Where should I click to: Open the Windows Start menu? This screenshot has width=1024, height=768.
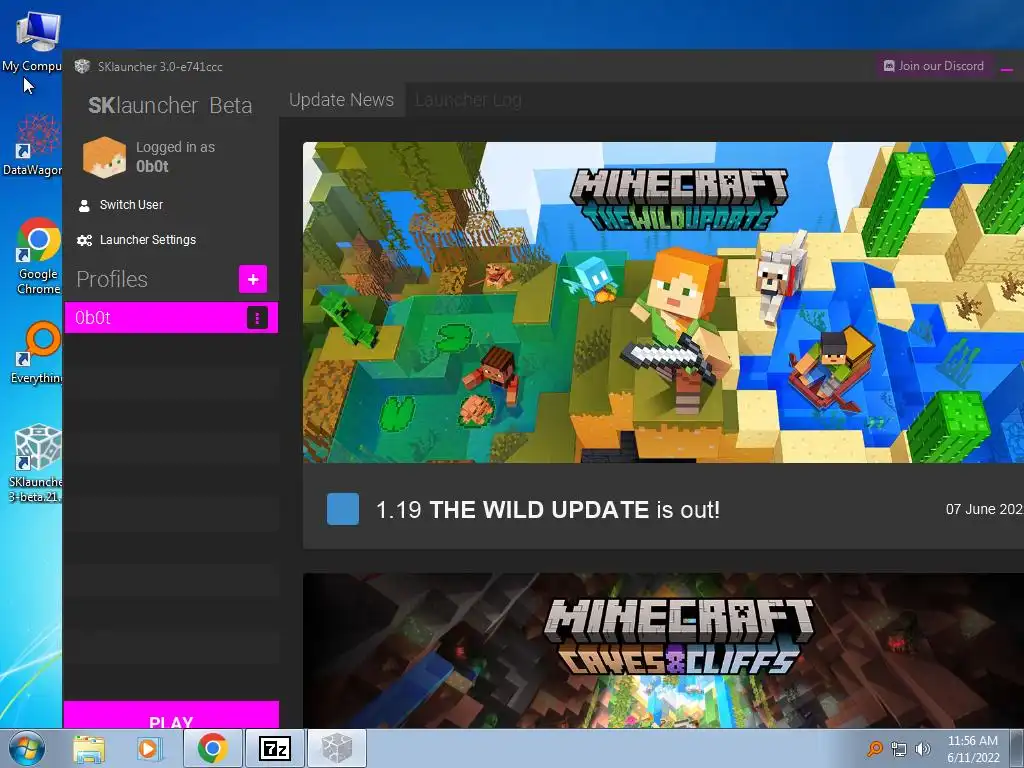click(27, 748)
